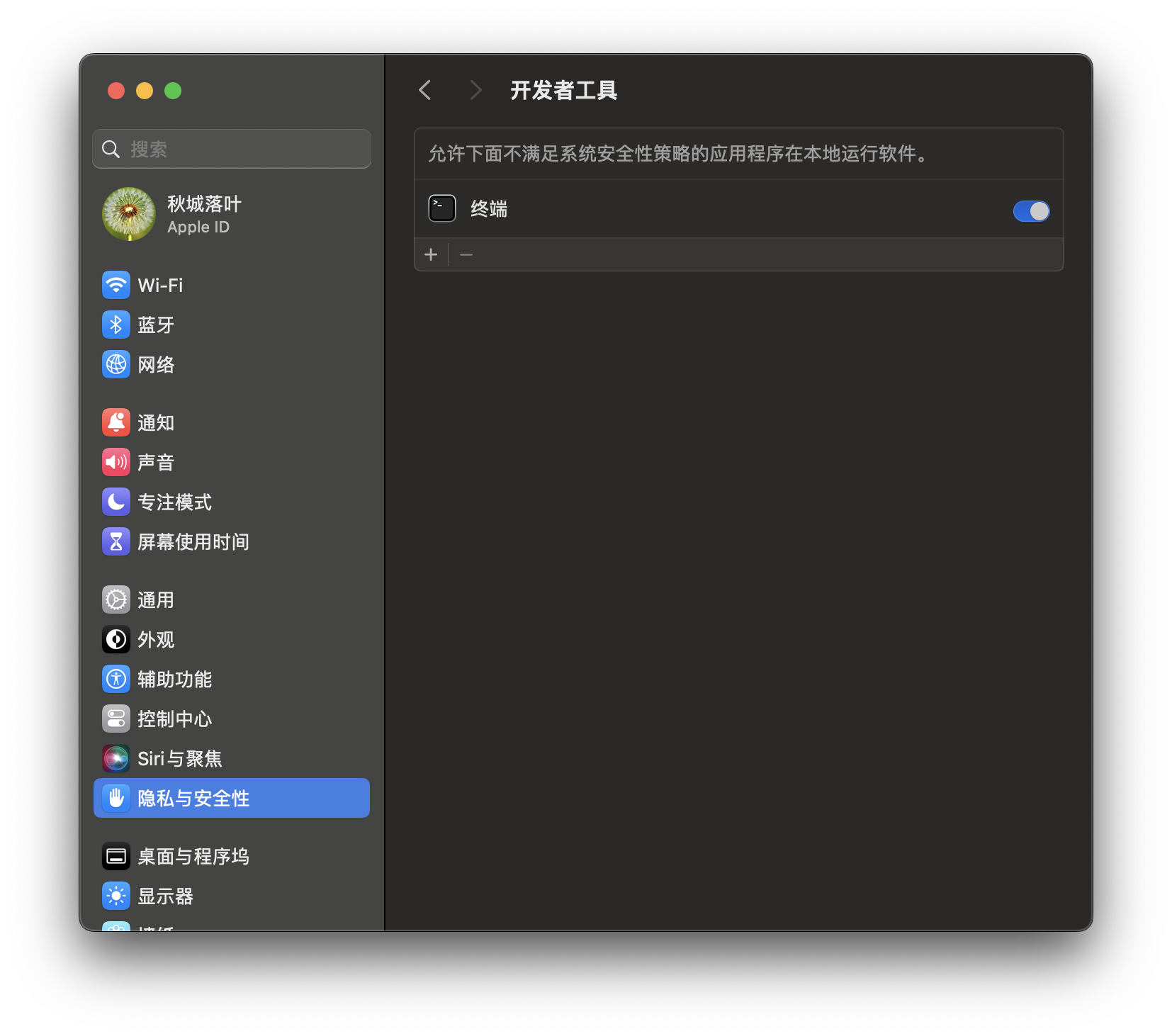Select the 专注模式 sidebar label

tap(174, 502)
